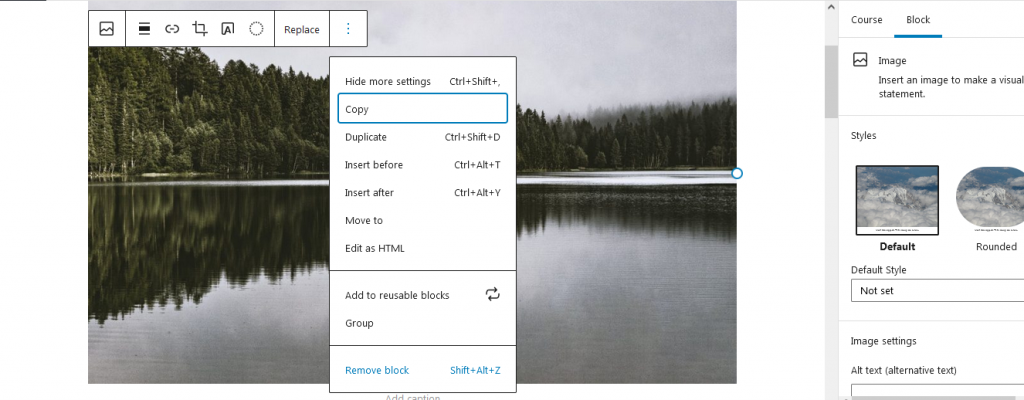Click the image block type icon
This screenshot has width=1024, height=400.
click(107, 29)
